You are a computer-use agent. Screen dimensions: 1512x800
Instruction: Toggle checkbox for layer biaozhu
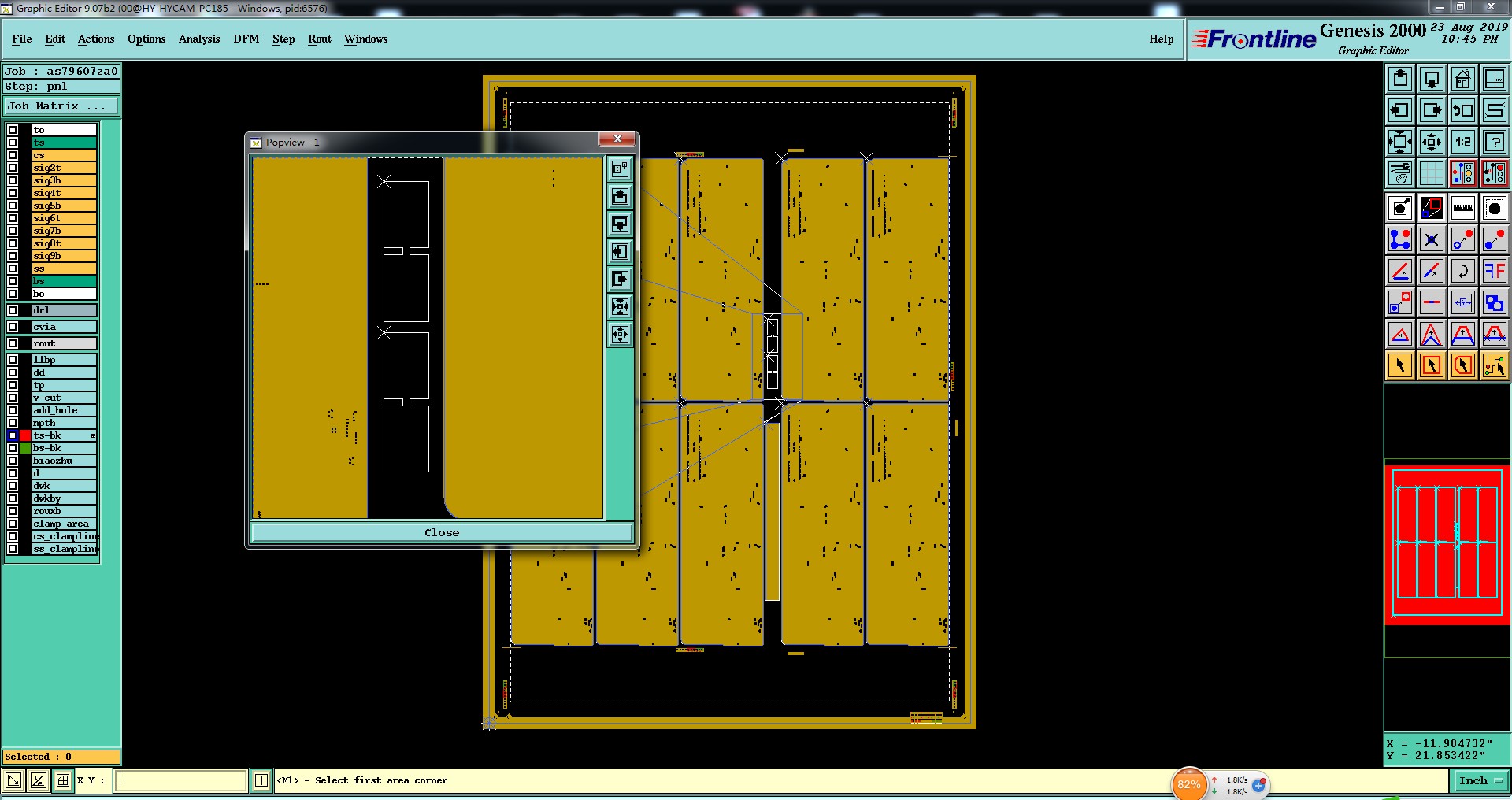(13, 461)
